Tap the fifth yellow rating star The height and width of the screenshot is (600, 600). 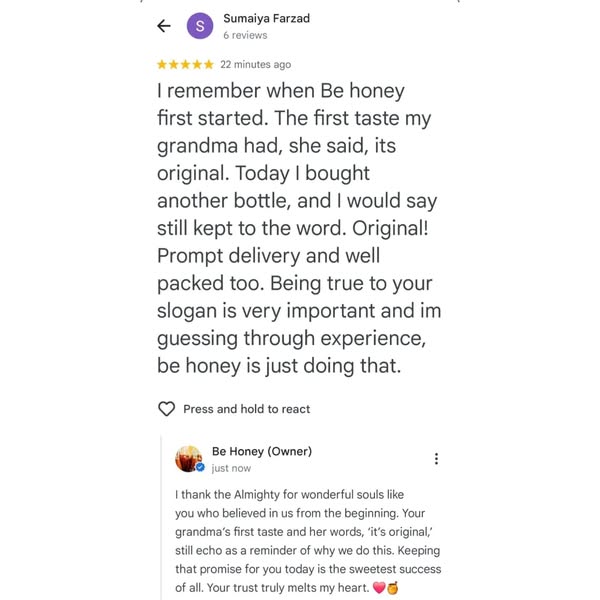[x=209, y=65]
